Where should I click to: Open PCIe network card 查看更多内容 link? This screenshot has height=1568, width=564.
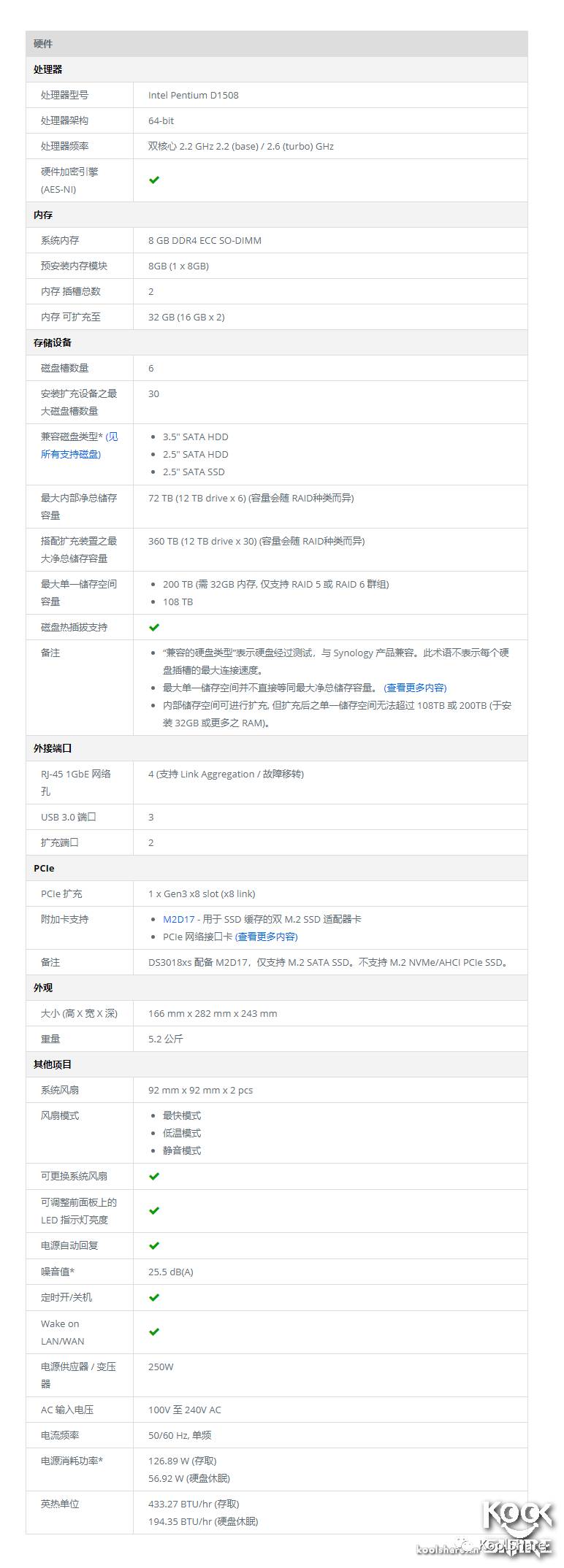pyautogui.click(x=267, y=937)
